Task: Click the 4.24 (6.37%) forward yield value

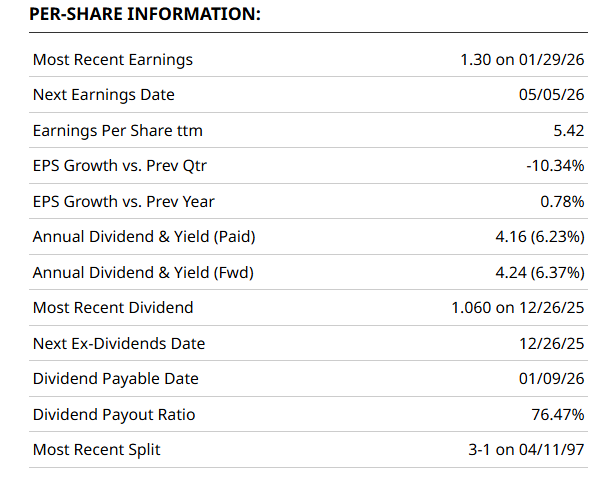Action: (x=531, y=272)
